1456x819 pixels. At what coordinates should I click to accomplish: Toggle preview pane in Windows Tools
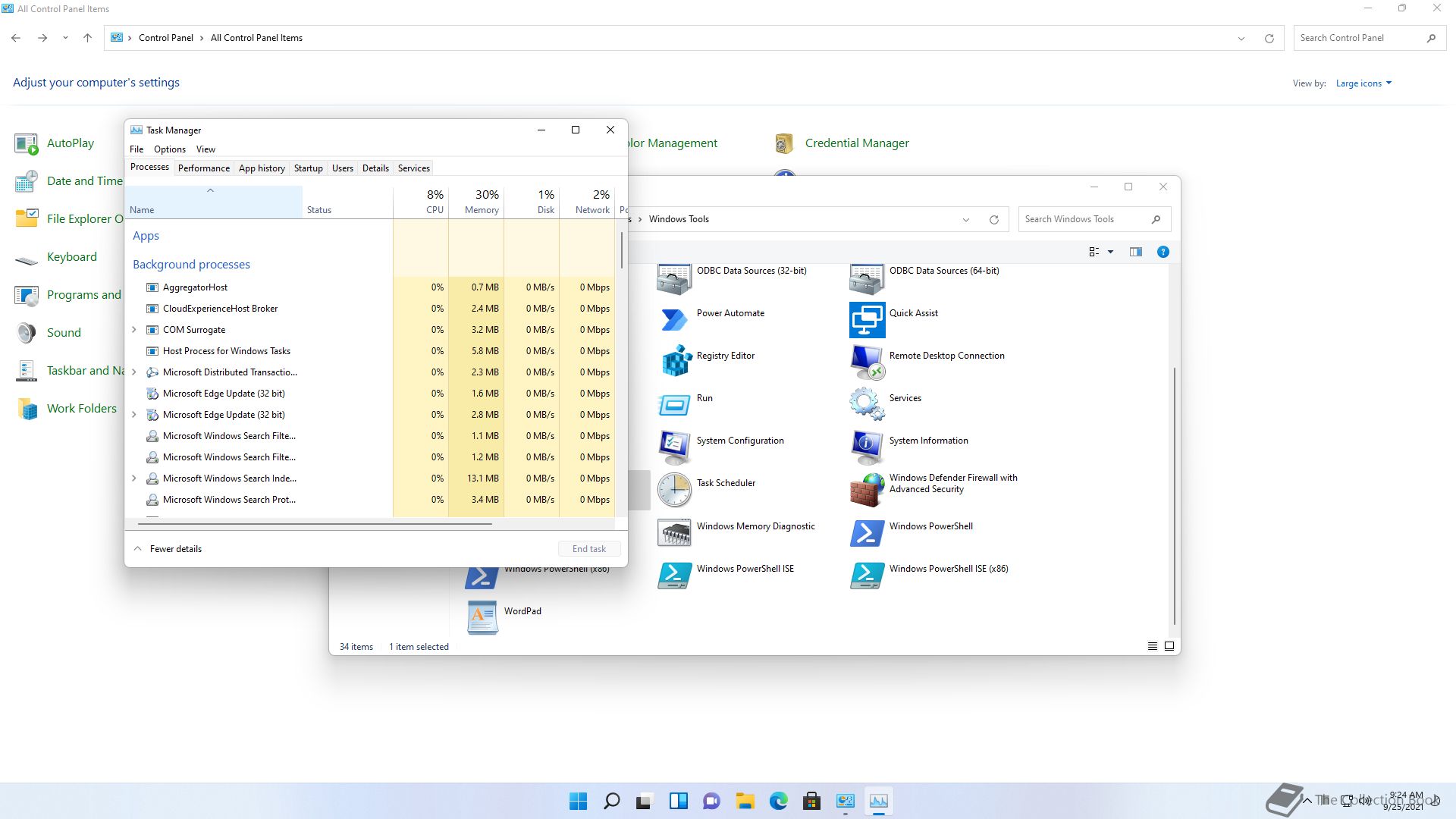click(x=1135, y=252)
